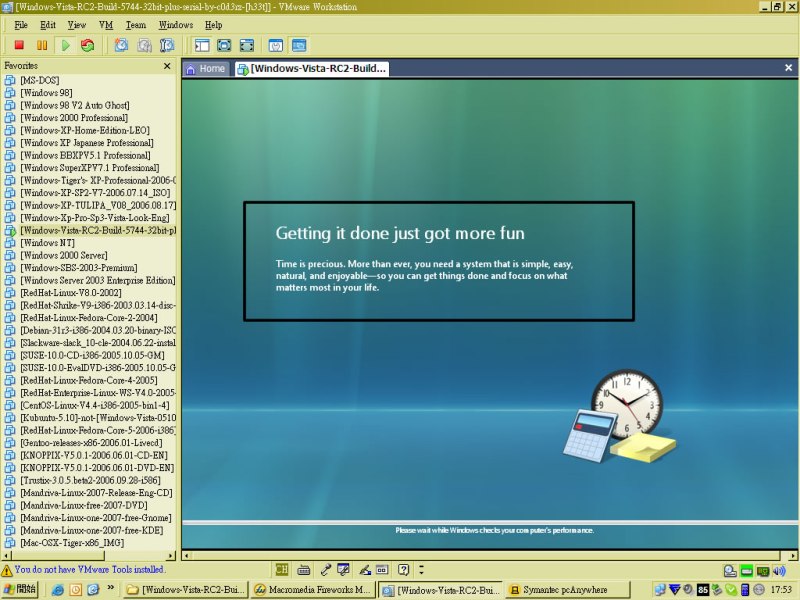This screenshot has width=800, height=600.
Task: Select [Windows 98] in Favorites
Action: [46, 92]
